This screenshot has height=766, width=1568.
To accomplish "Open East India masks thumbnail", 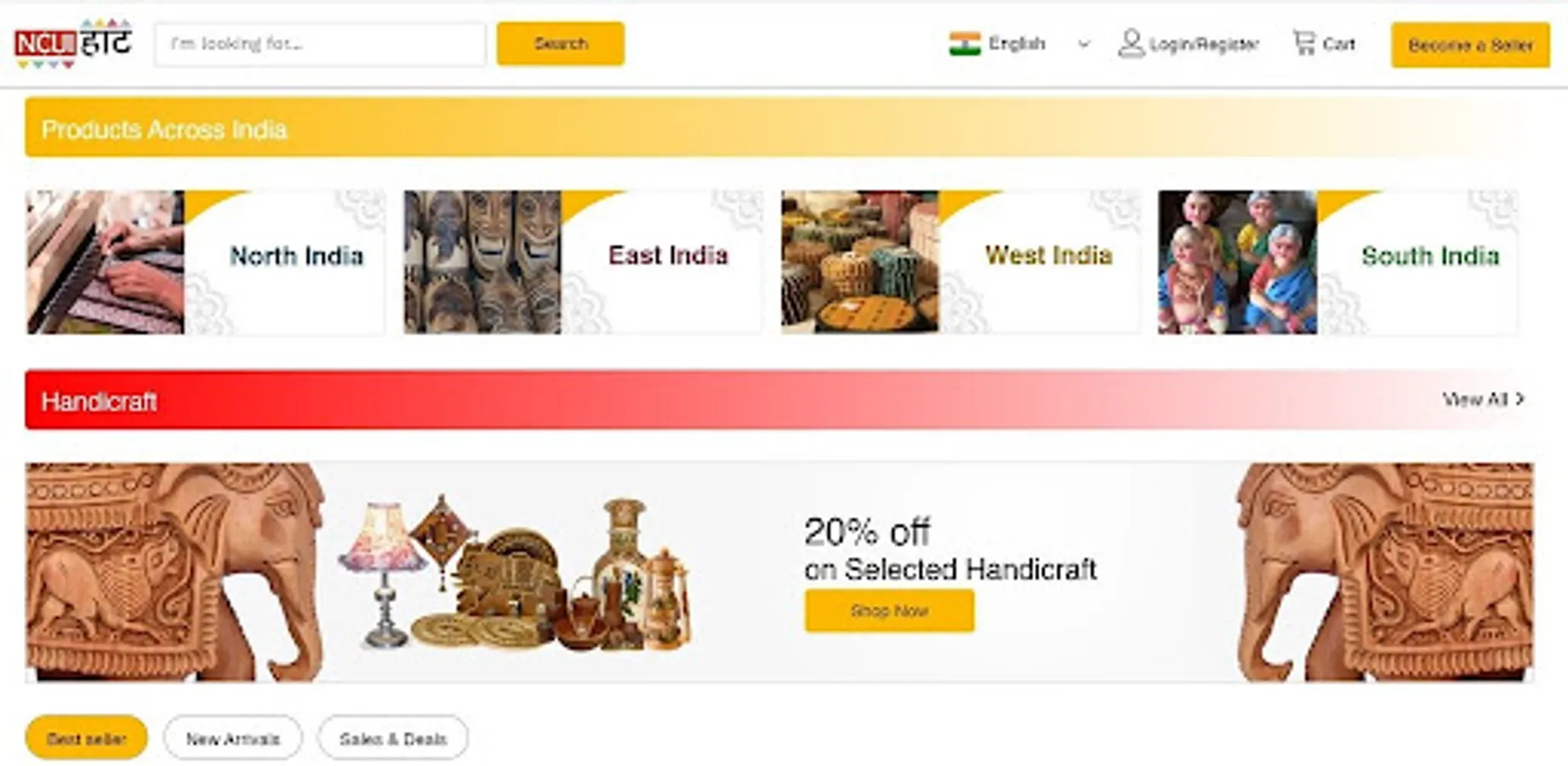I will [x=482, y=262].
